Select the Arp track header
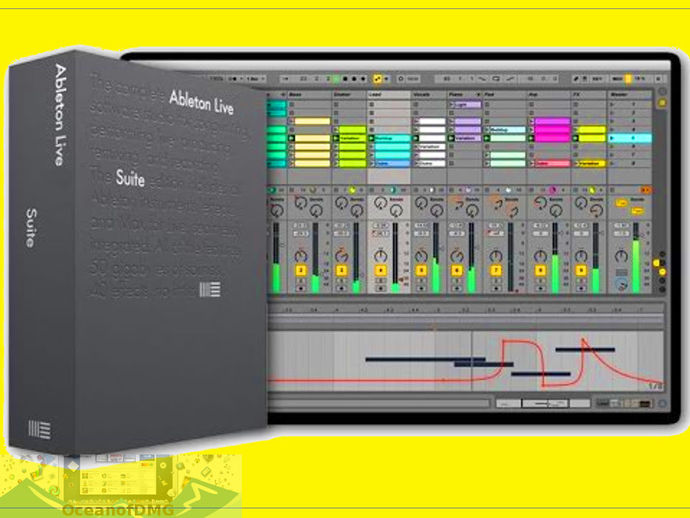This screenshot has height=518, width=690. click(x=549, y=95)
